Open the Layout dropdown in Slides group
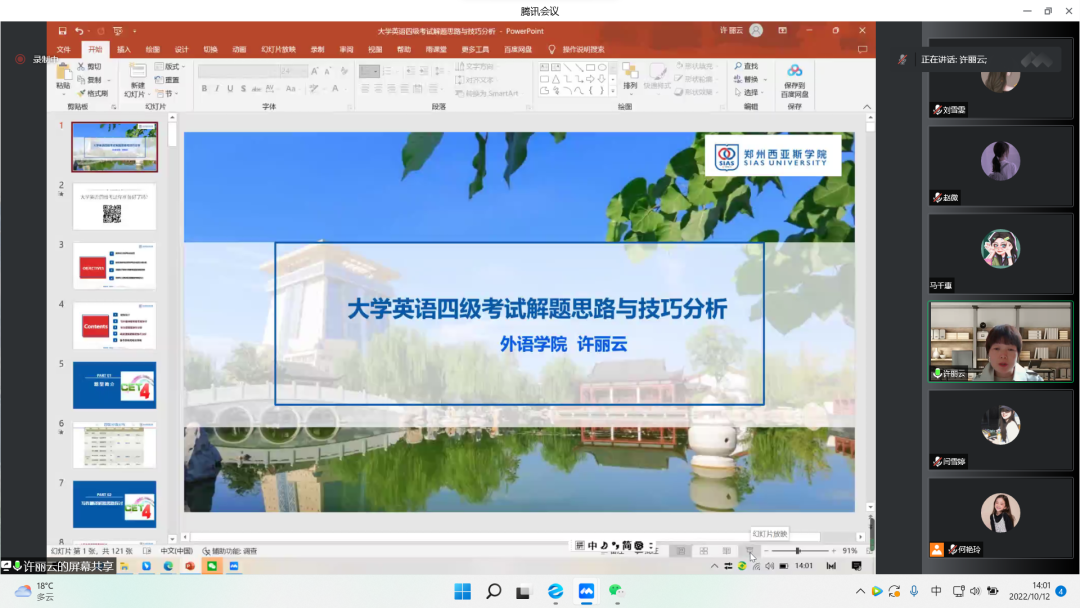 coord(171,67)
